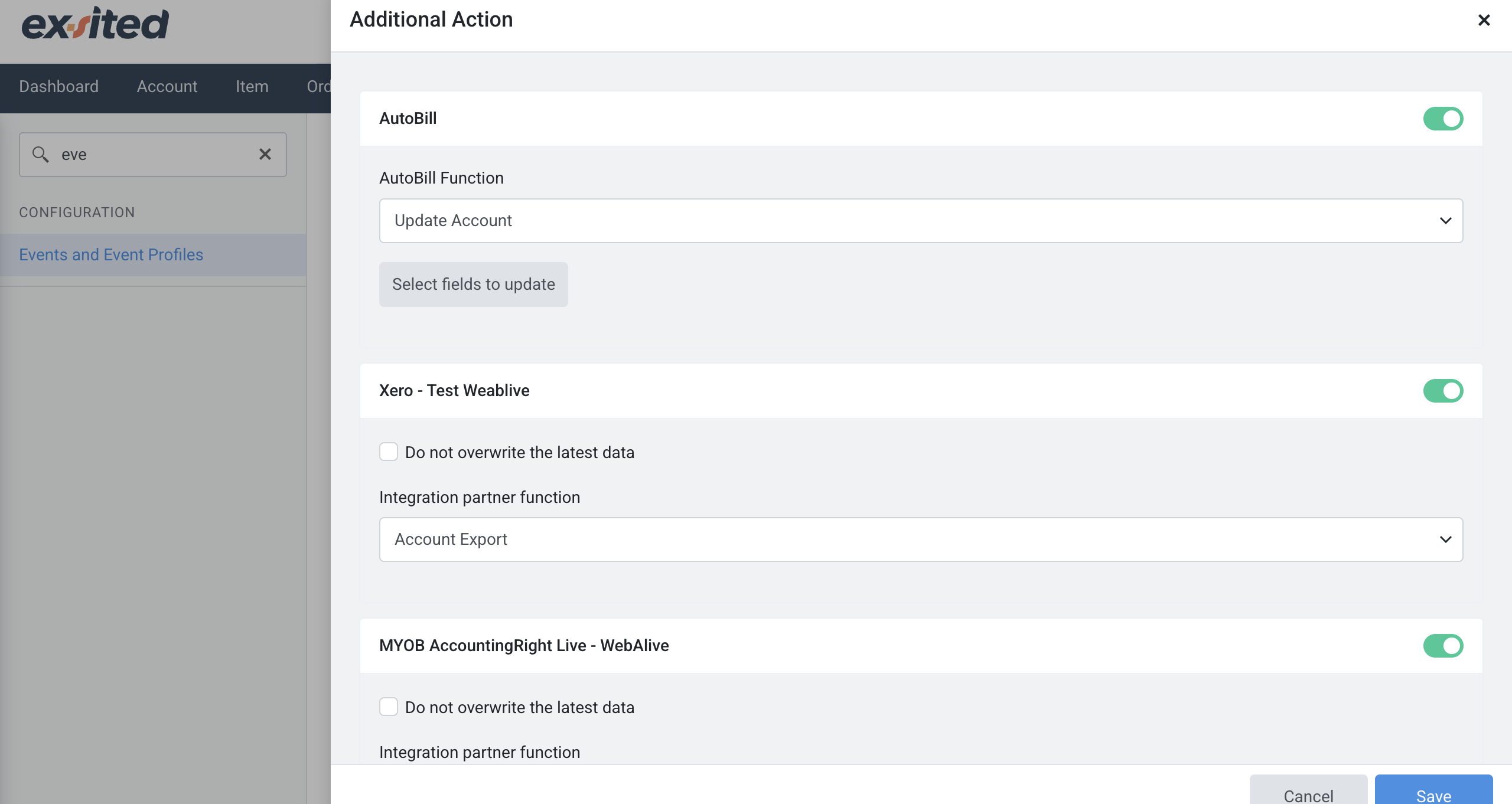Turn off Xero - Test Weablive toggle
The image size is (1512, 804).
coord(1443,391)
